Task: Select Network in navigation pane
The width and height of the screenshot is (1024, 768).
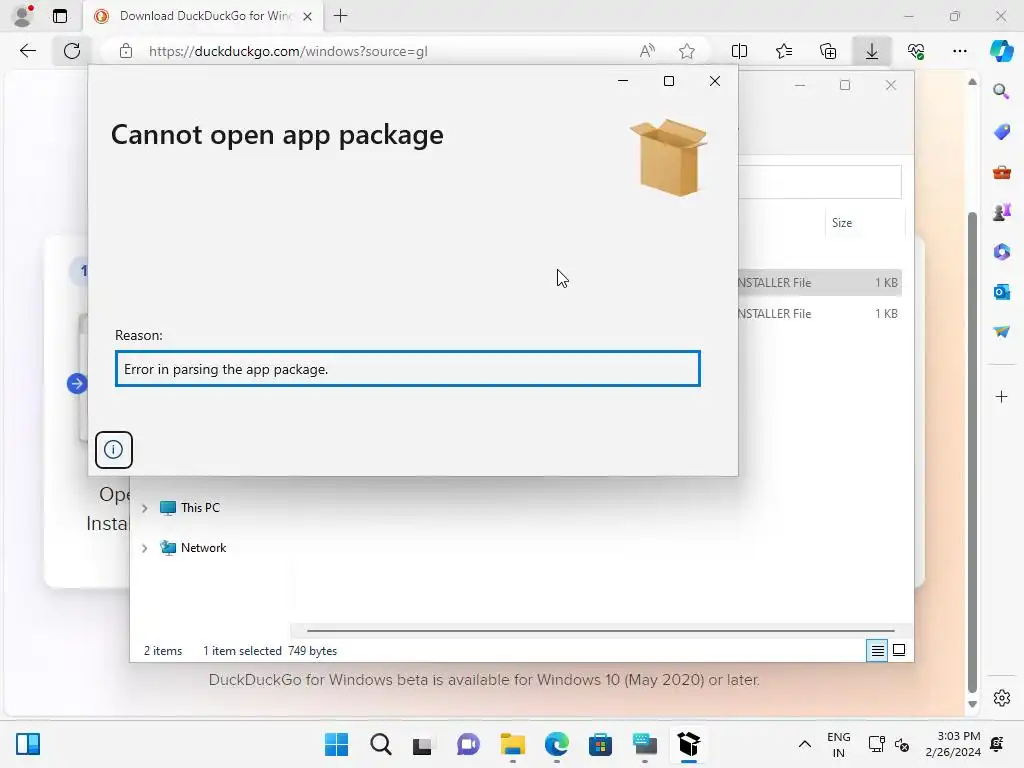Action: (x=203, y=547)
